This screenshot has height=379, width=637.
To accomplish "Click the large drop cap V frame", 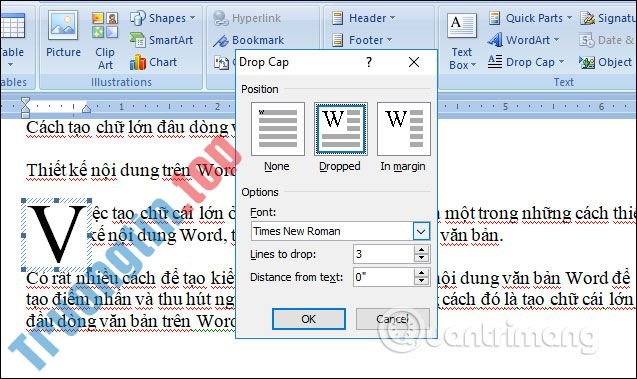I will (56, 235).
